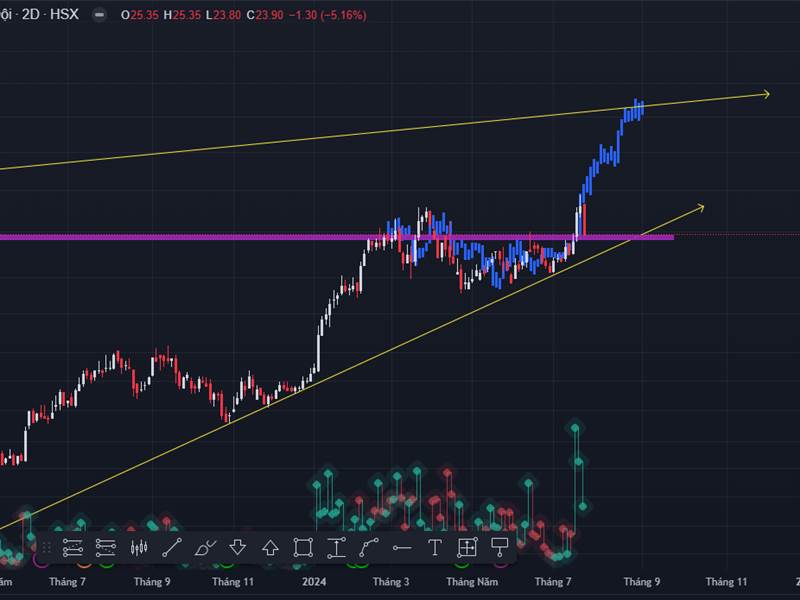This screenshot has height=600, width=800.
Task: Click the 2024 label on the time axis
Action: click(x=313, y=580)
